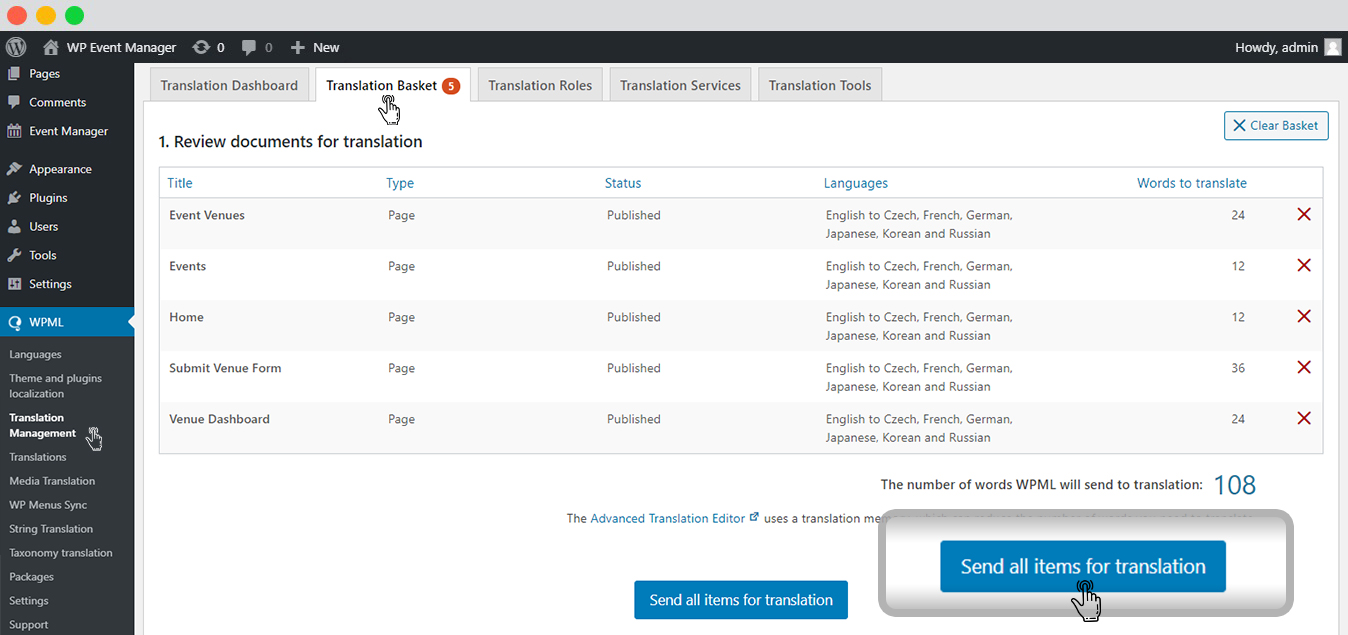The width and height of the screenshot is (1348, 635).
Task: Click the Submit Venue Form title
Action: point(225,368)
